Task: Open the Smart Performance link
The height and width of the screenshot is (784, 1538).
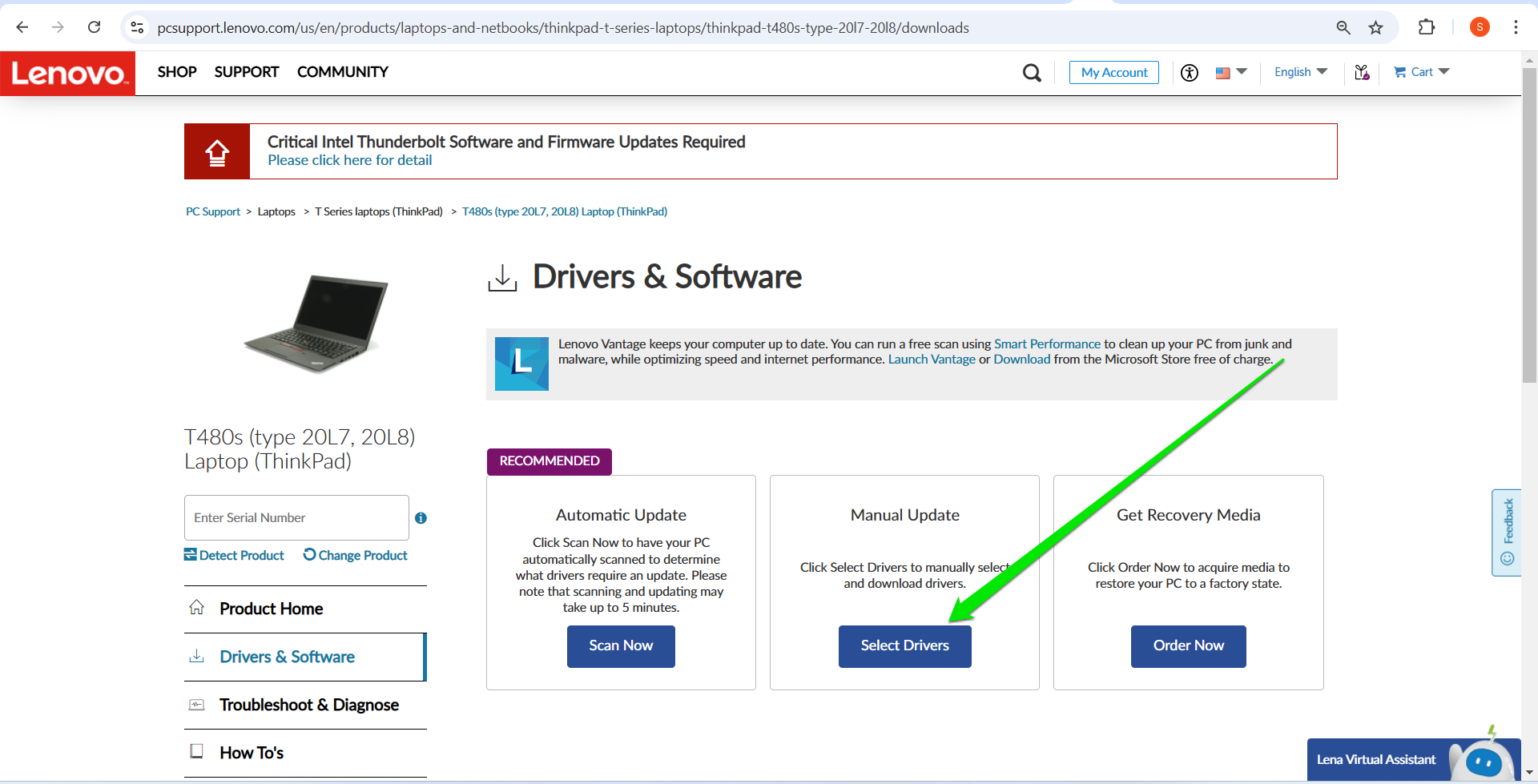Action: [1047, 344]
